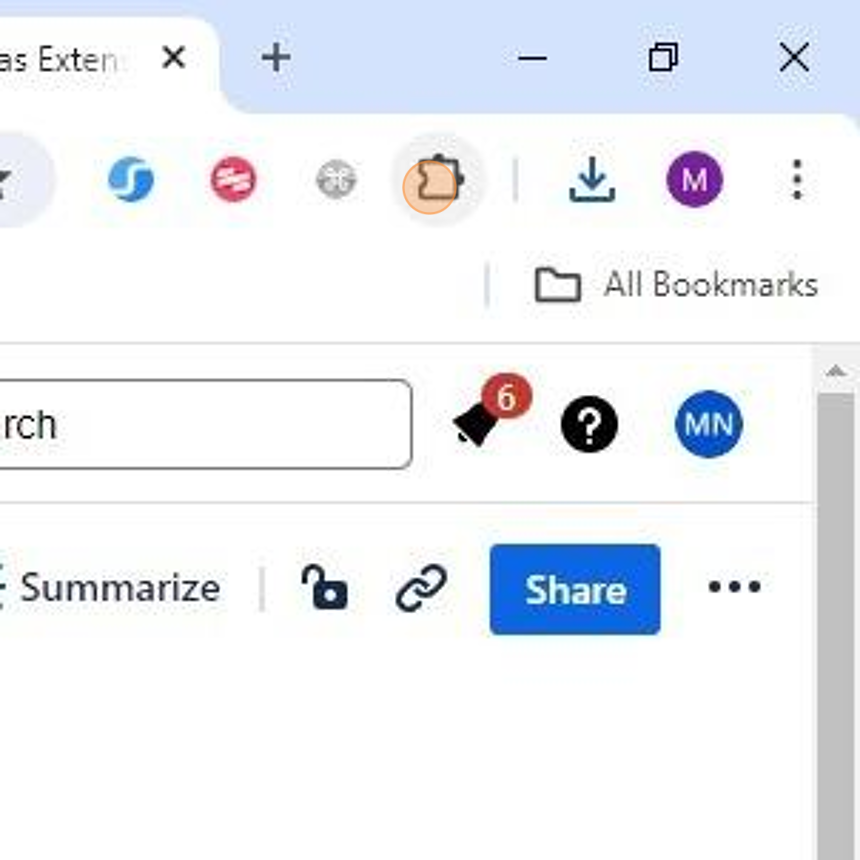Click the blue swirl extension icon

point(131,181)
